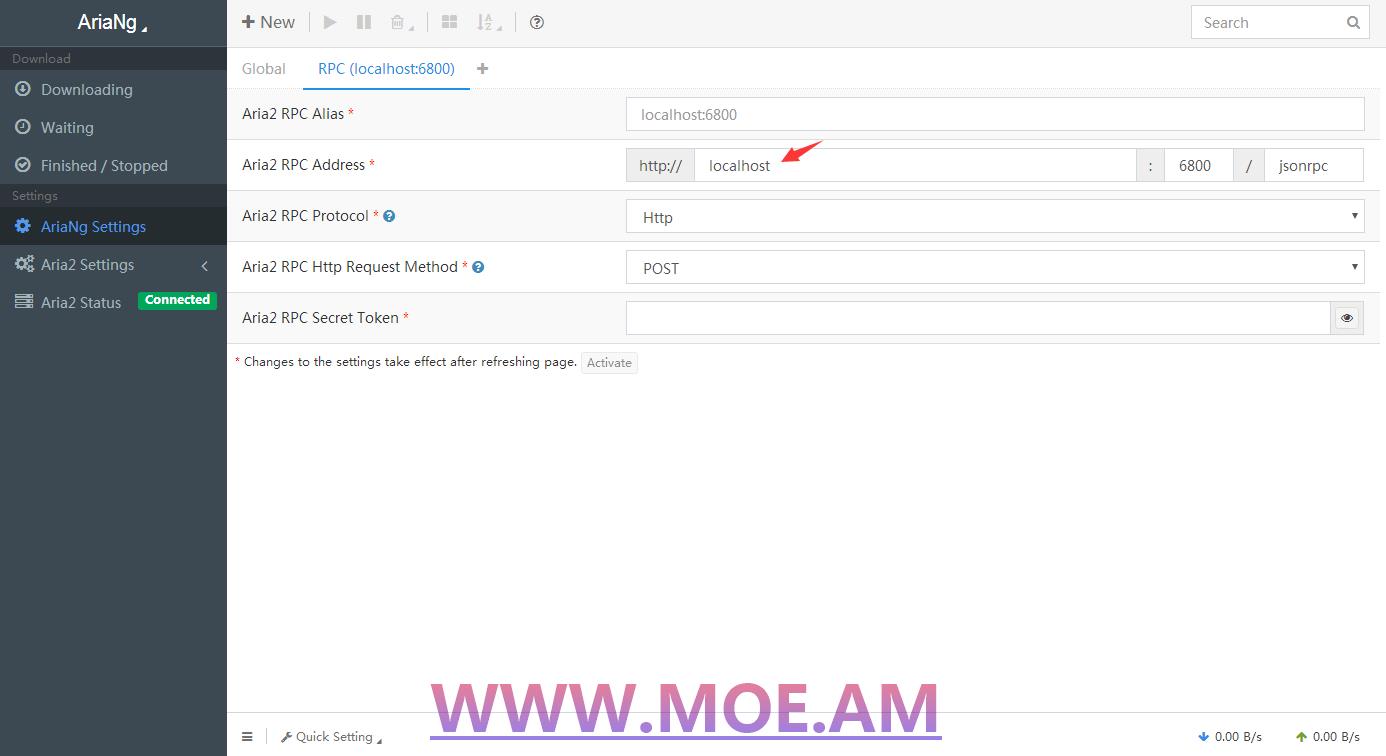Viewport: 1386px width, 756px height.
Task: Edit the 6800 port field
Action: click(x=1198, y=165)
